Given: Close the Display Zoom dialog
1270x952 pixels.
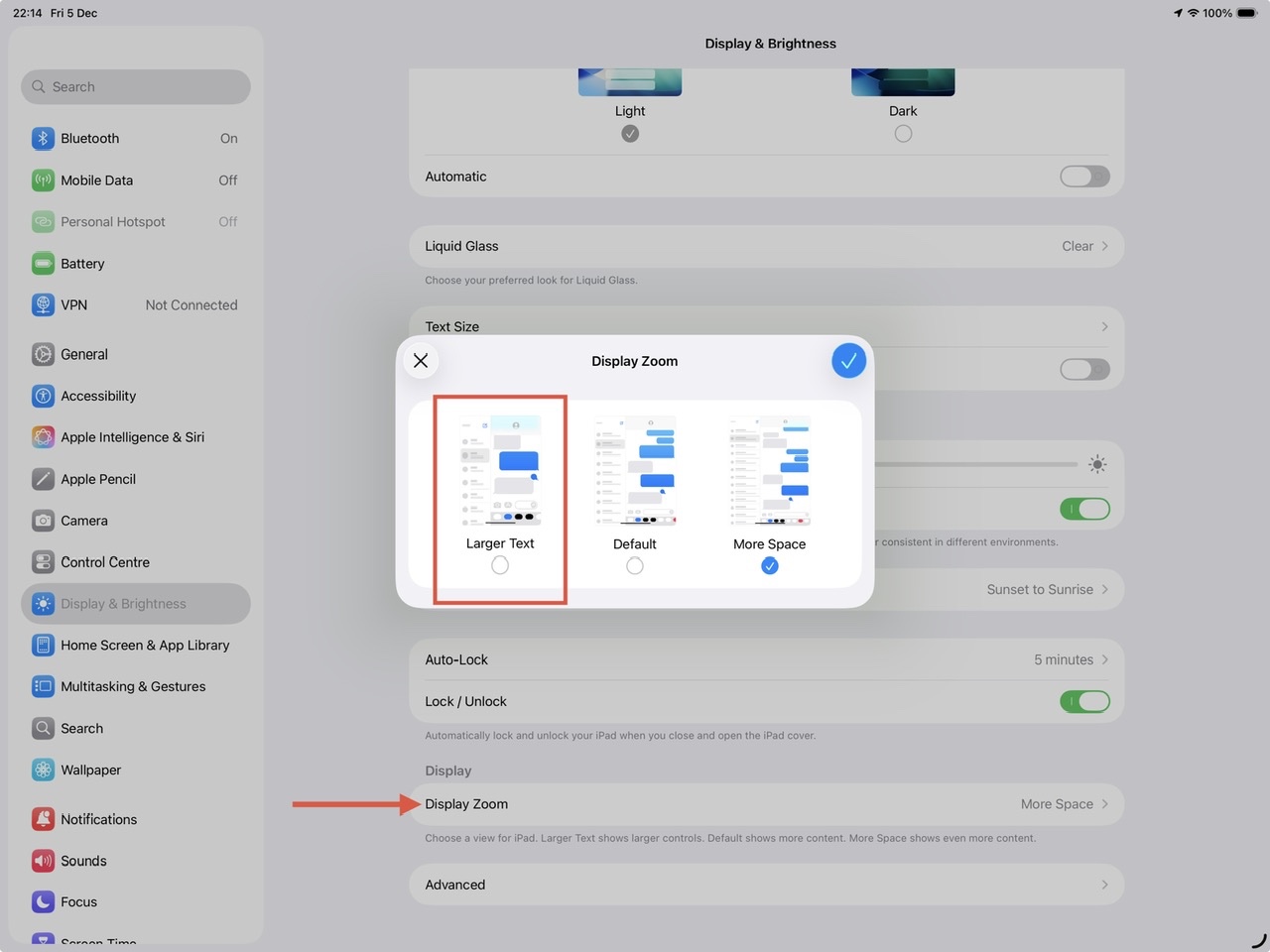Looking at the screenshot, I should click(421, 361).
